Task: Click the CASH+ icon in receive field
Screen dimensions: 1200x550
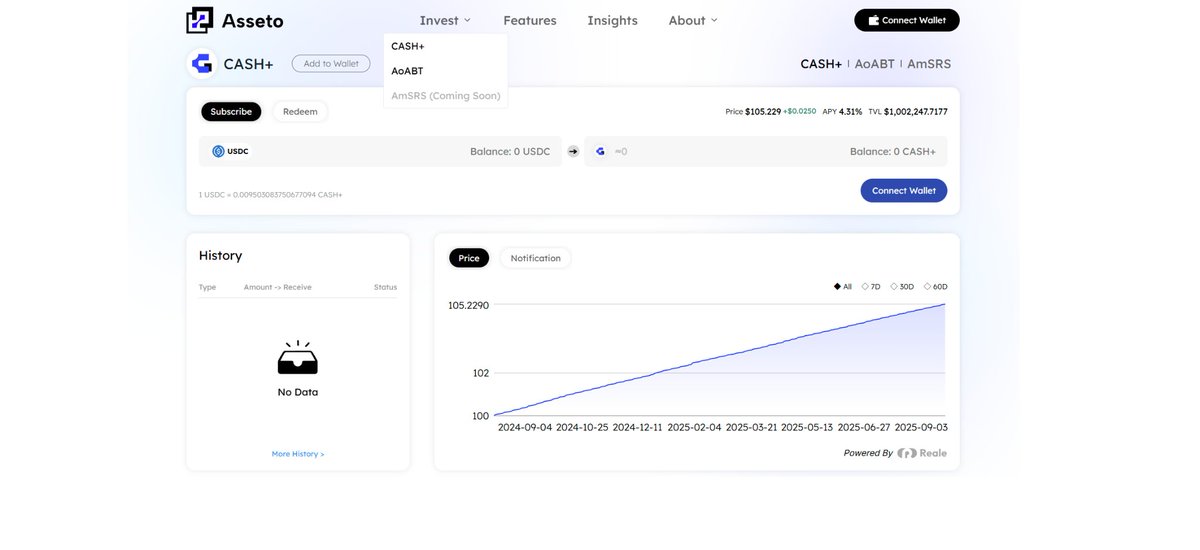Action: pyautogui.click(x=600, y=151)
